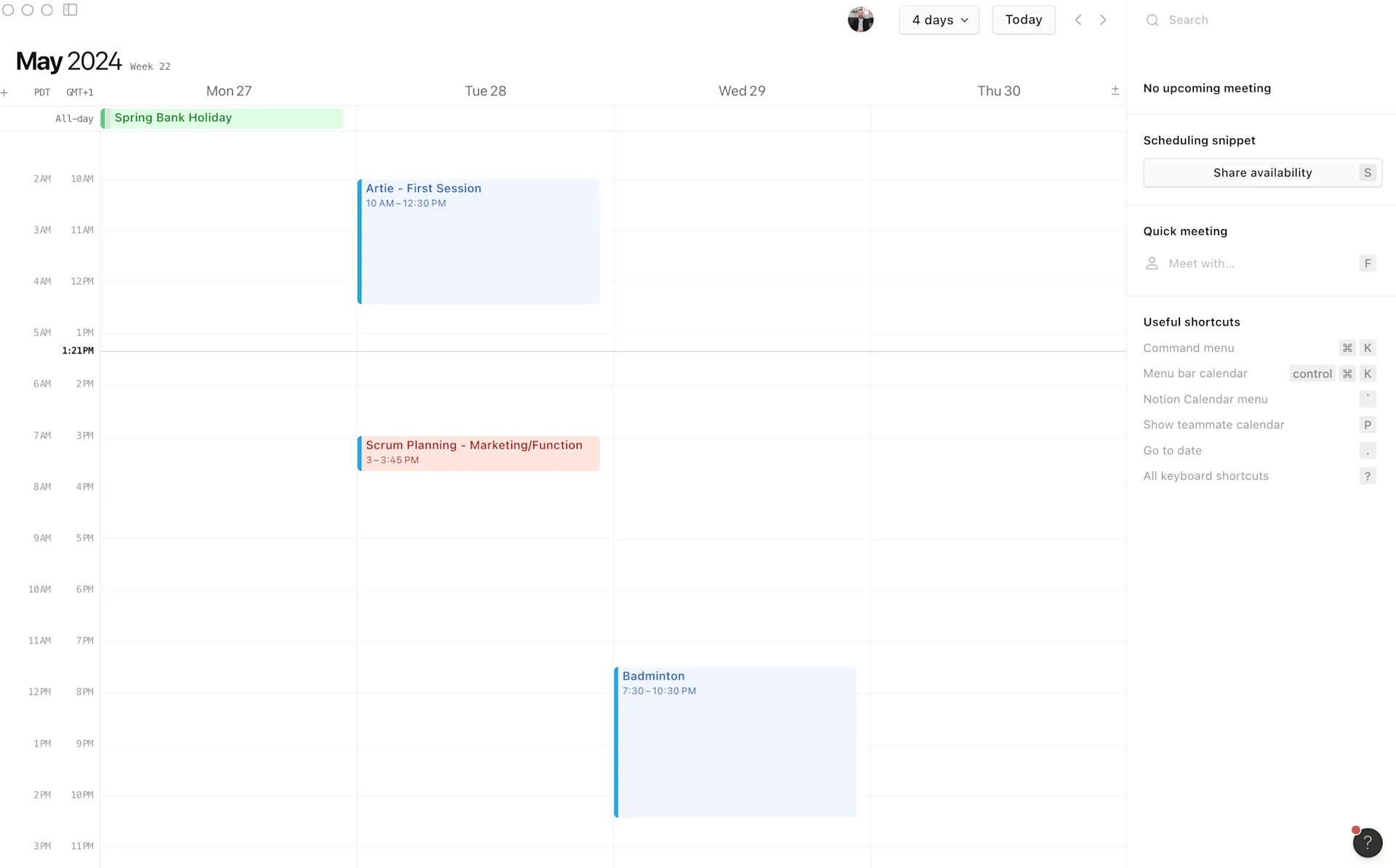Click the Go to date shortcut

(1172, 451)
